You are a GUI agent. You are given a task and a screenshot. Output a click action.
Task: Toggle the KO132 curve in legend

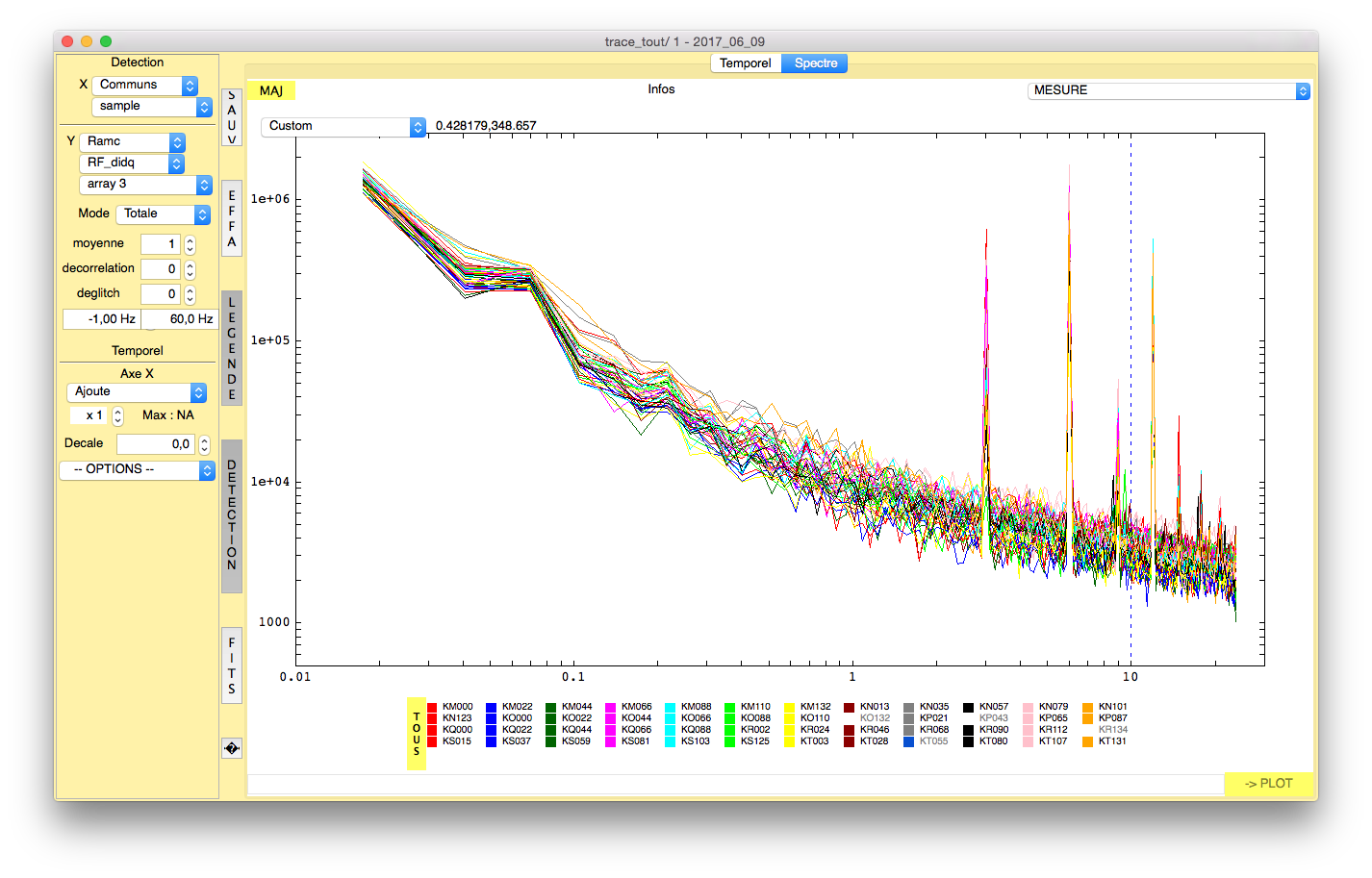click(x=875, y=718)
